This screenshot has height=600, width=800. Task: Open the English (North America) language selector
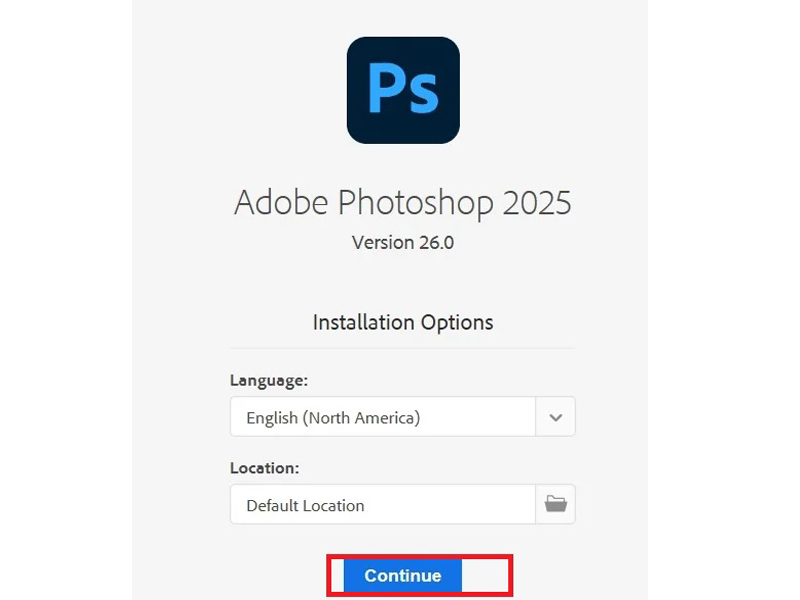click(x=383, y=417)
